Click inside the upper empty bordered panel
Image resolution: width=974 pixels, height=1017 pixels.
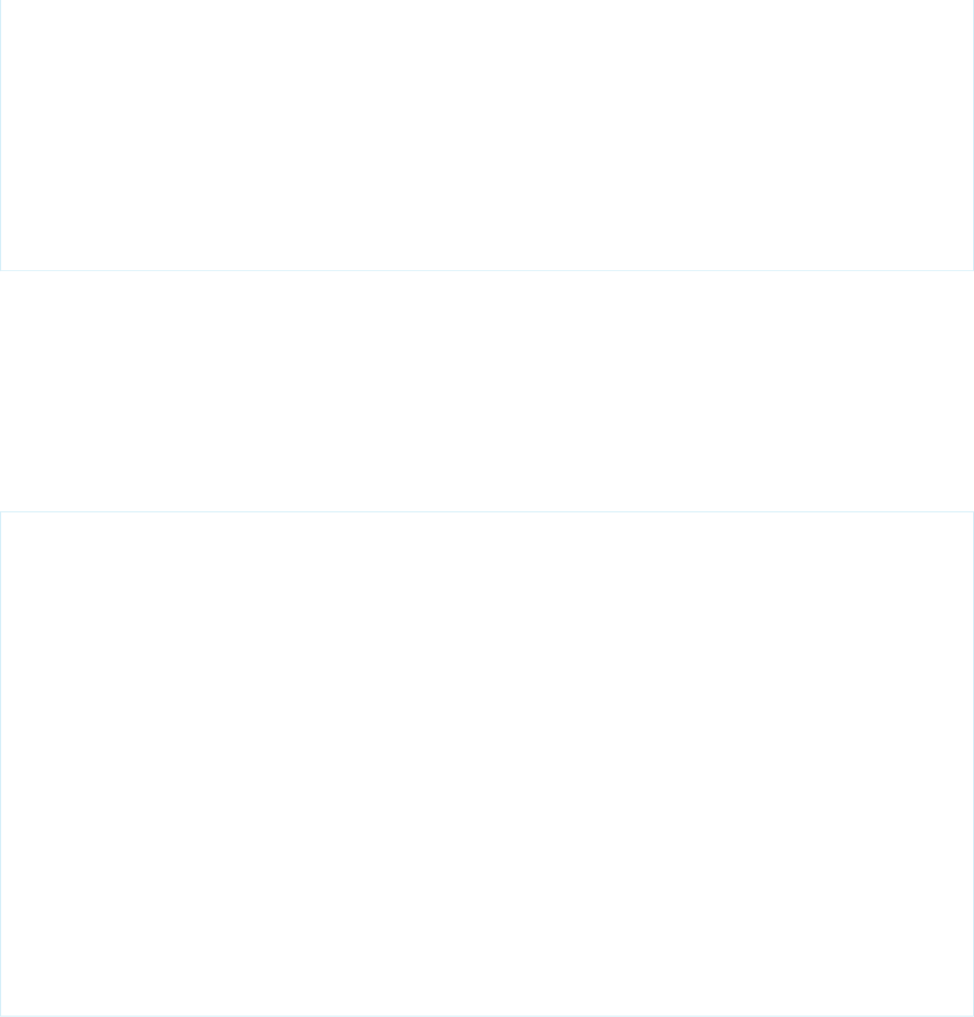[487, 135]
